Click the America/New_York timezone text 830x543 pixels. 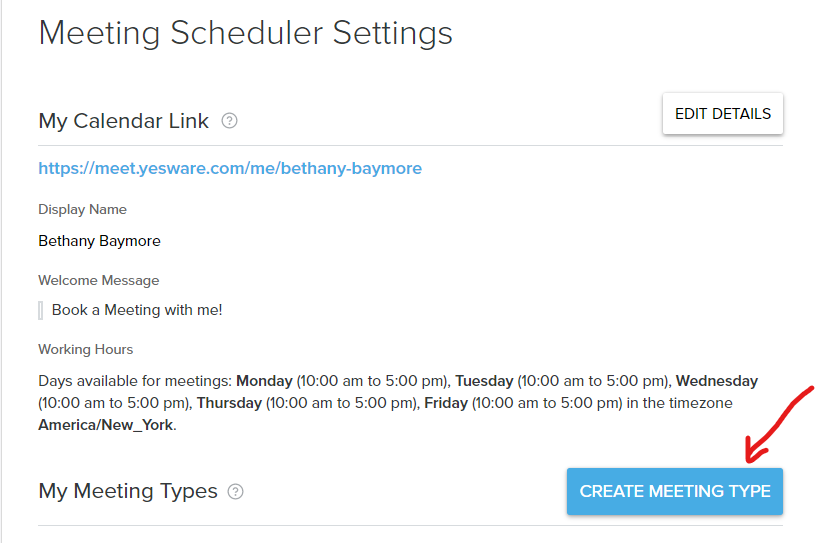pos(105,425)
